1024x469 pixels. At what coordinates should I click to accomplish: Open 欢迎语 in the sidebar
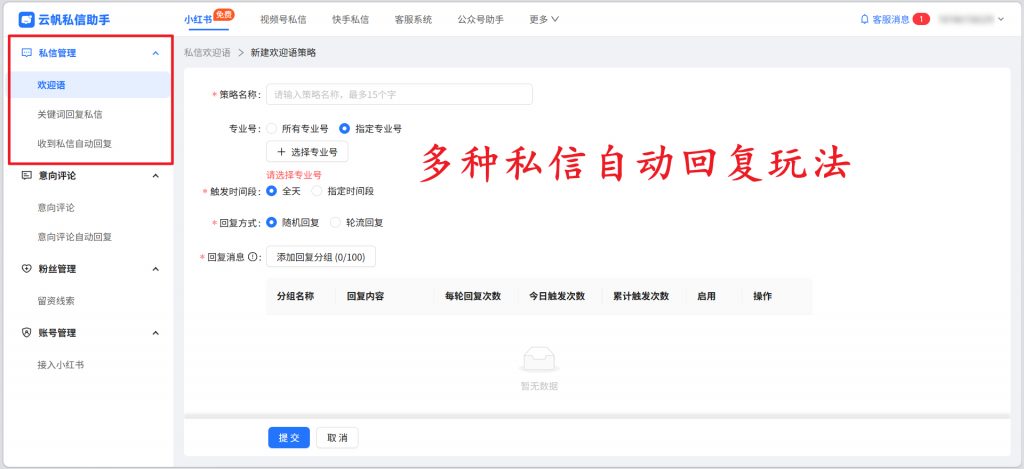[x=89, y=85]
